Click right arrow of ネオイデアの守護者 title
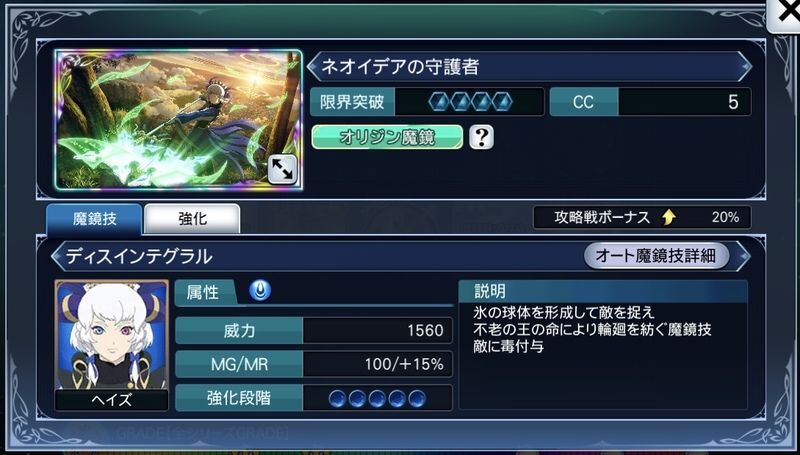 coord(745,67)
